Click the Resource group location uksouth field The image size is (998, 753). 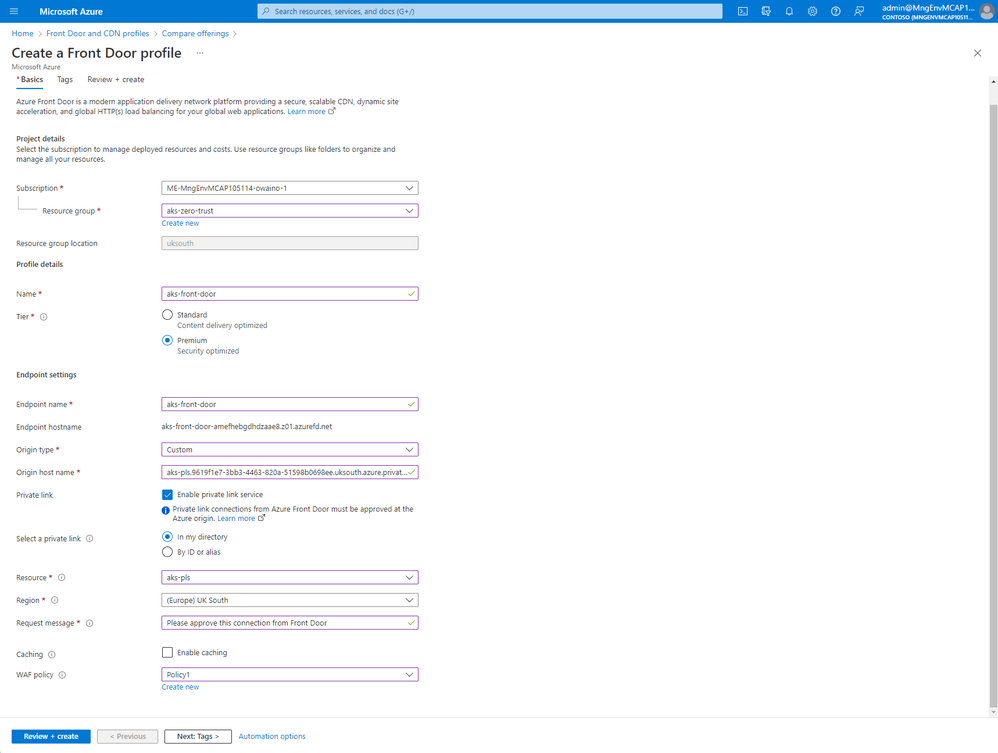click(x=290, y=243)
